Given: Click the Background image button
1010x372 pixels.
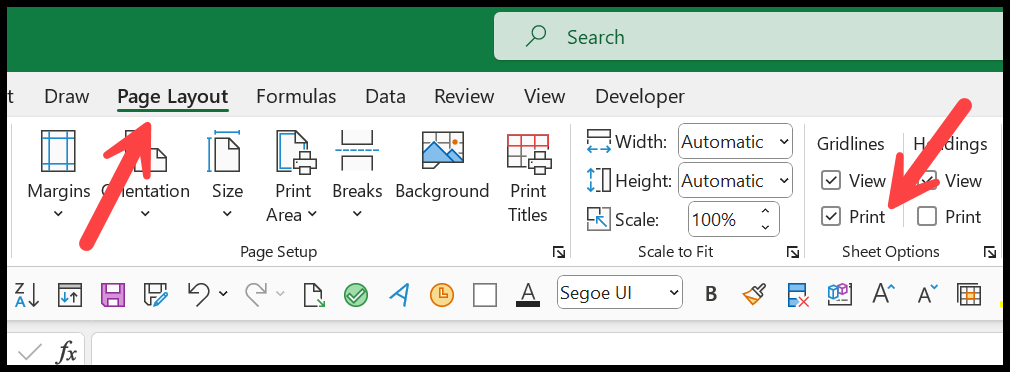Looking at the screenshot, I should click(443, 165).
